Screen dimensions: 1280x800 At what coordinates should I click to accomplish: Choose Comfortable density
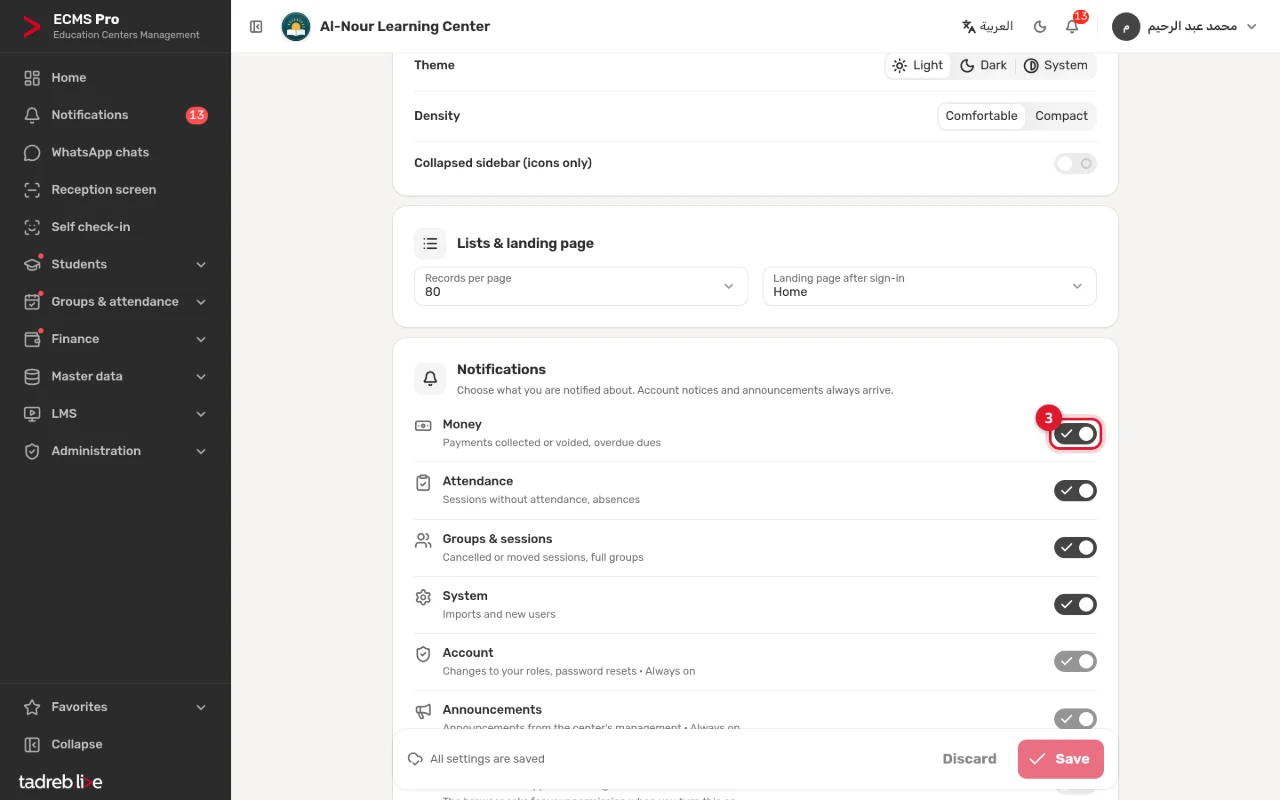pos(982,116)
